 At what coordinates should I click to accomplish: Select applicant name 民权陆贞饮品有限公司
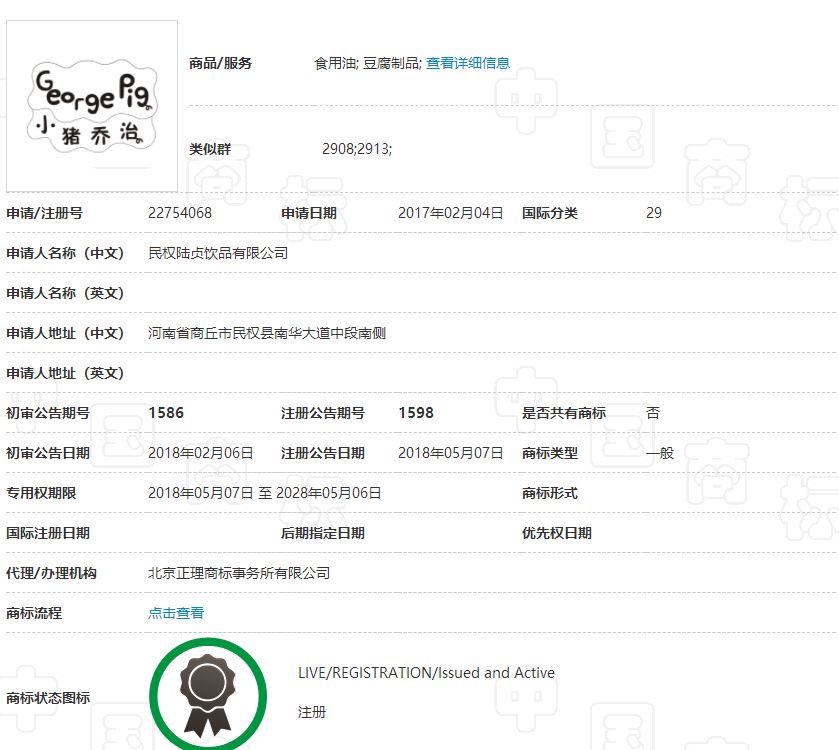point(218,253)
